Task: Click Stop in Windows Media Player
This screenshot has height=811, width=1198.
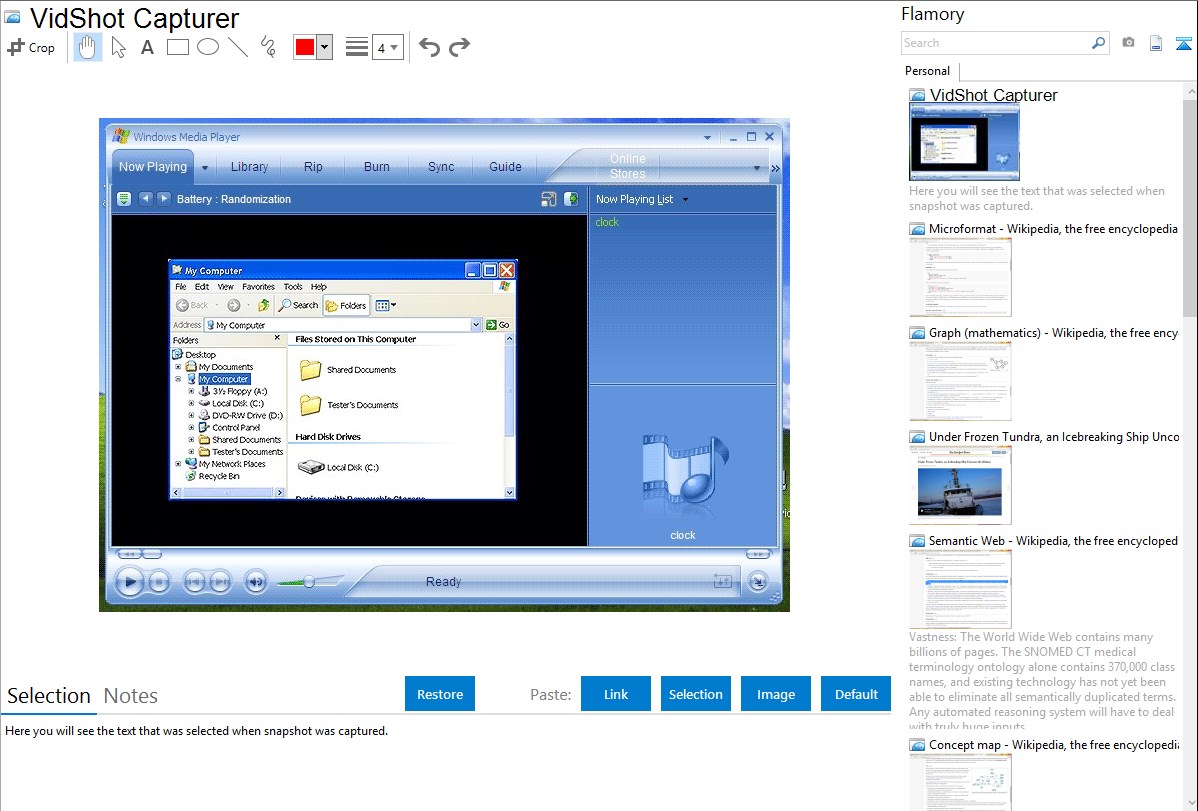Action: [159, 582]
